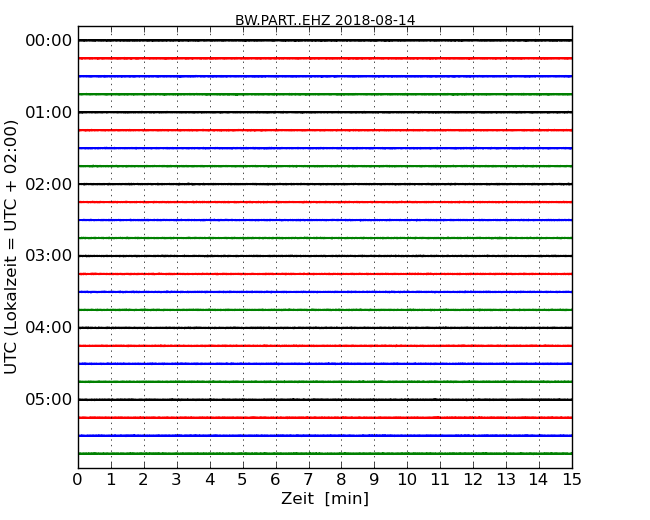Pick the 02:00 y-axis tick label
Viewport: 650px width, 520px height.
49,184
